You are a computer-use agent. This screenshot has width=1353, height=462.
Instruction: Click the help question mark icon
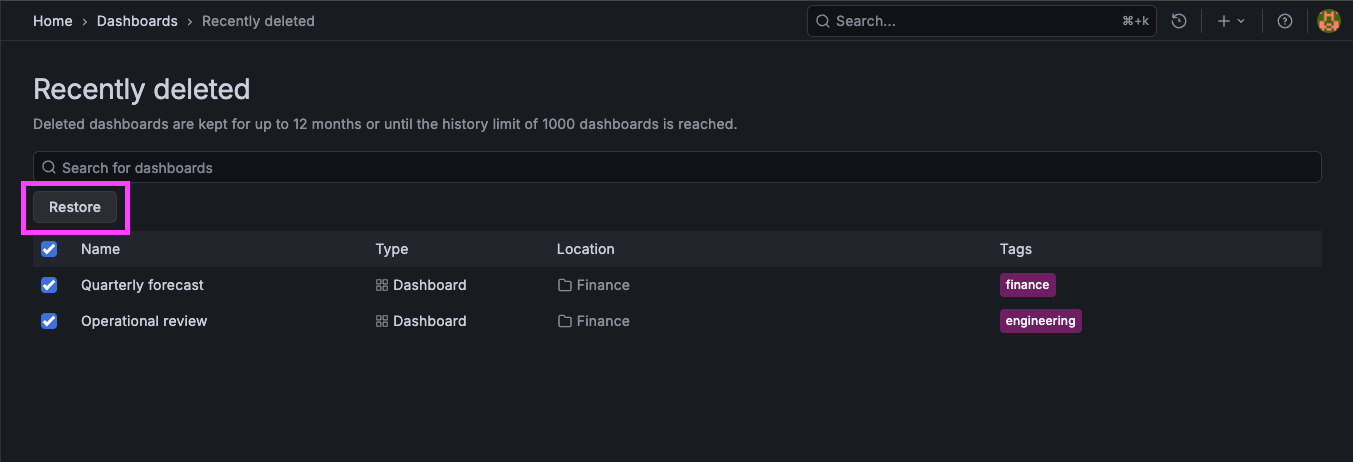pyautogui.click(x=1285, y=21)
